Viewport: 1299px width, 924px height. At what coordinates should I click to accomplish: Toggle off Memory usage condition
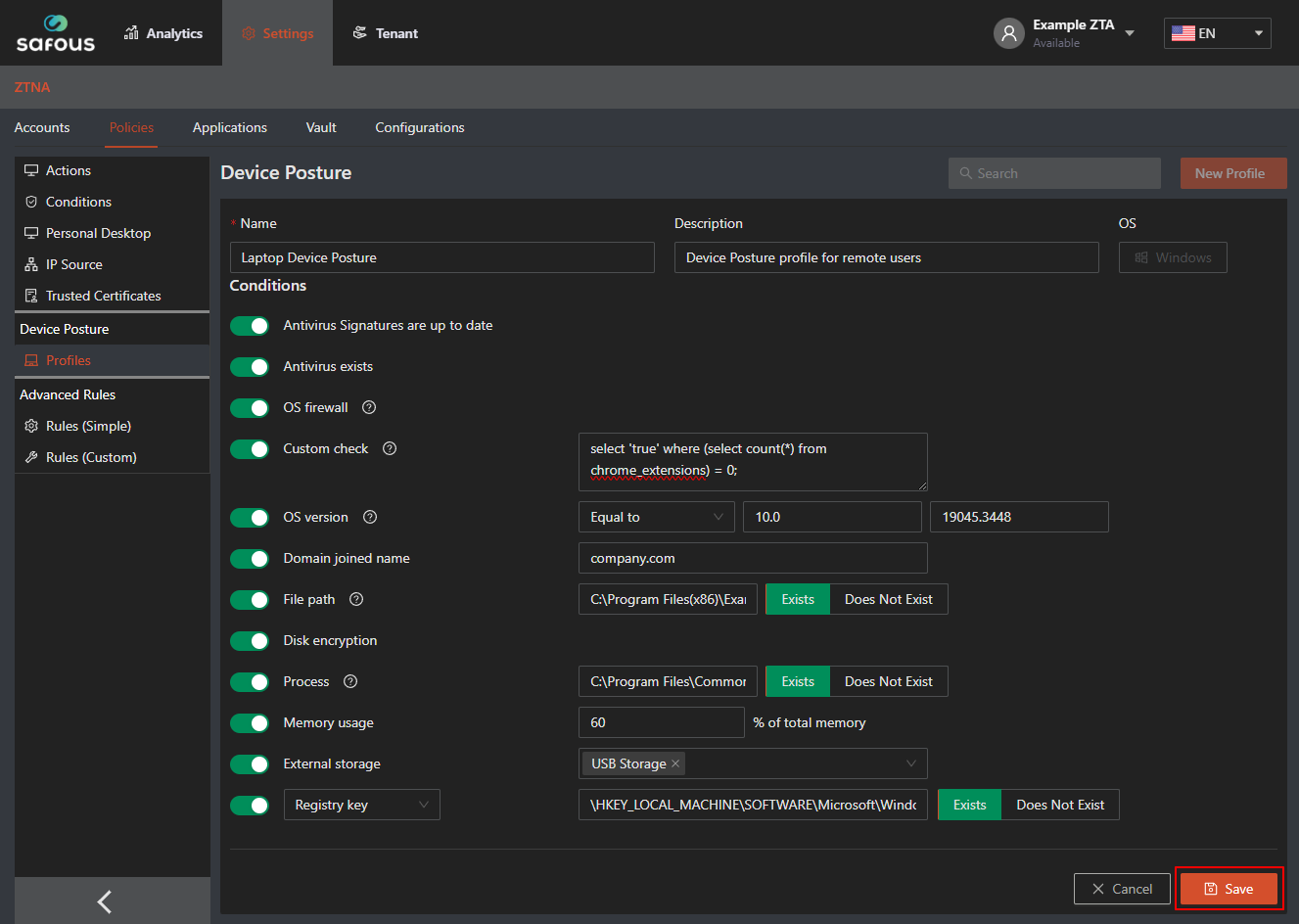[x=250, y=723]
